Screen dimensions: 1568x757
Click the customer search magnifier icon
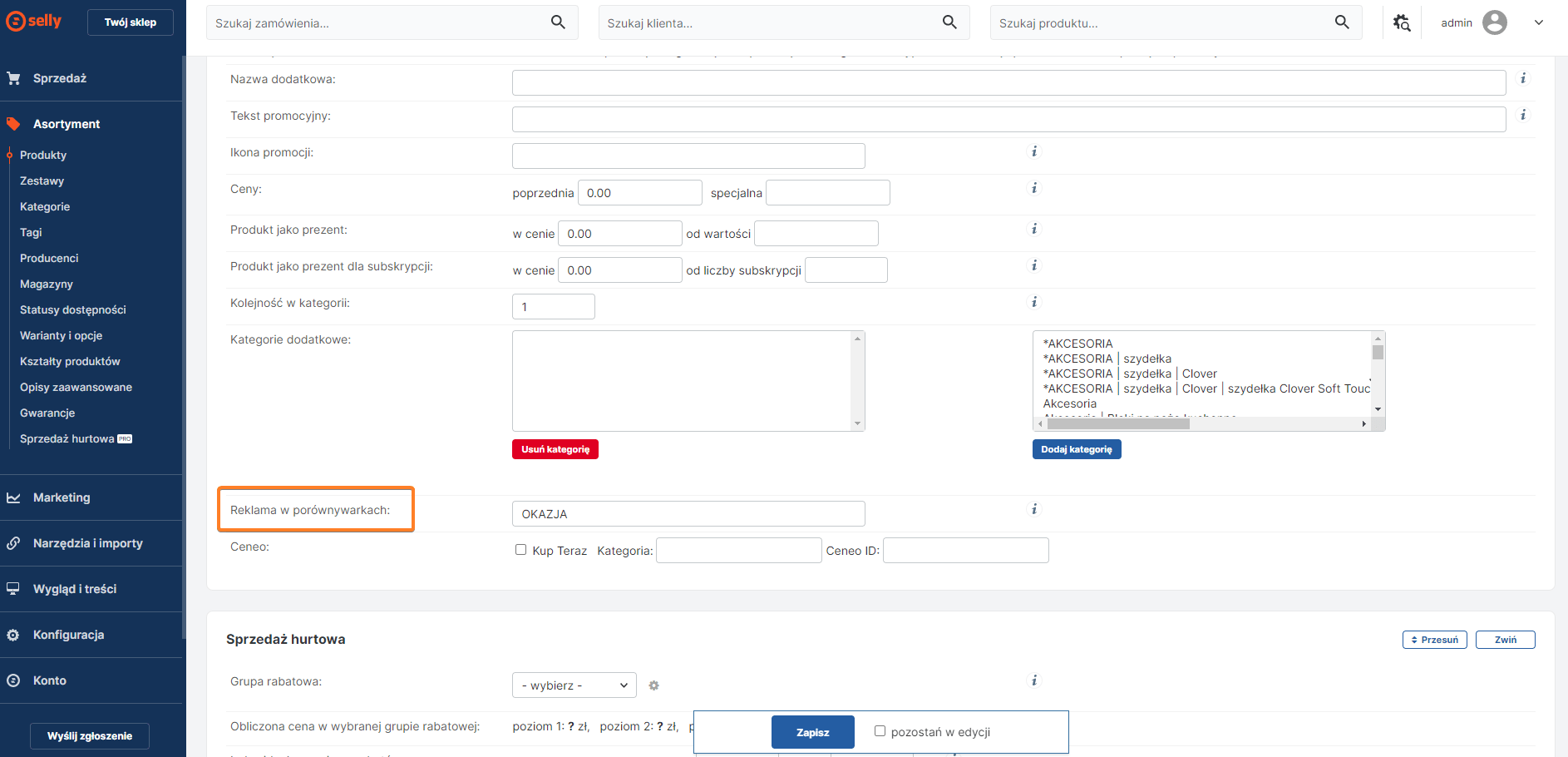pyautogui.click(x=949, y=22)
